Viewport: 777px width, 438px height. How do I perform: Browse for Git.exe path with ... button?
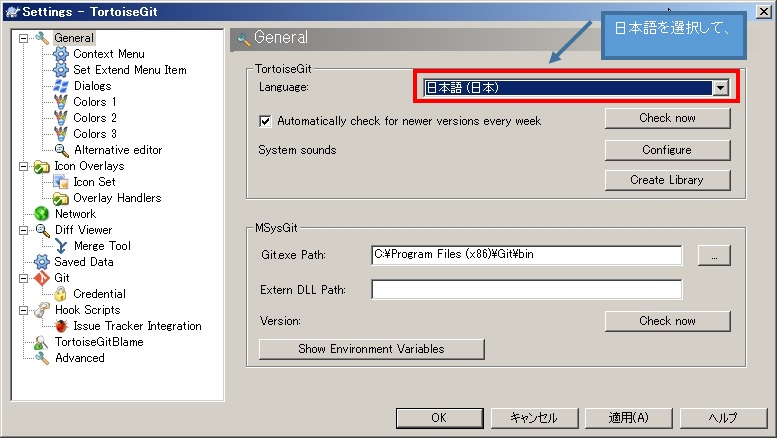pos(714,256)
